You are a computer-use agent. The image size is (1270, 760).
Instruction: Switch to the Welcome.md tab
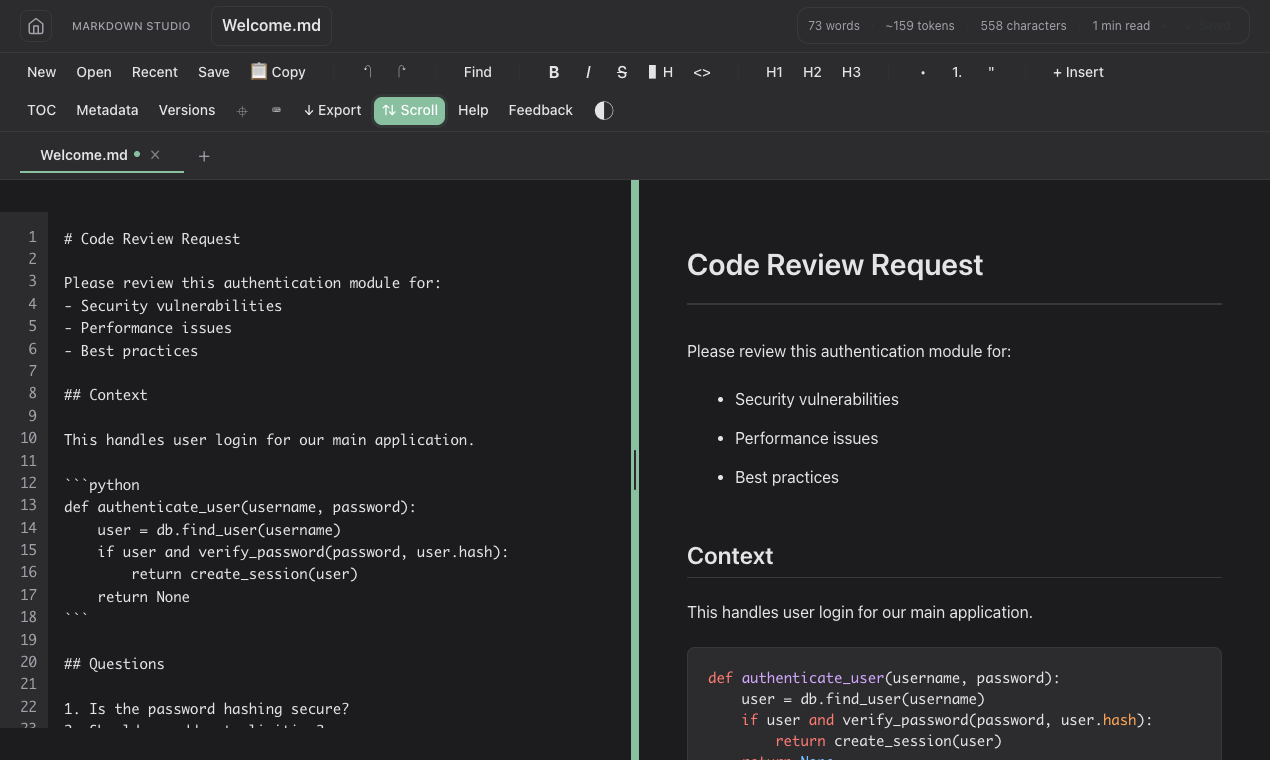[x=83, y=155]
